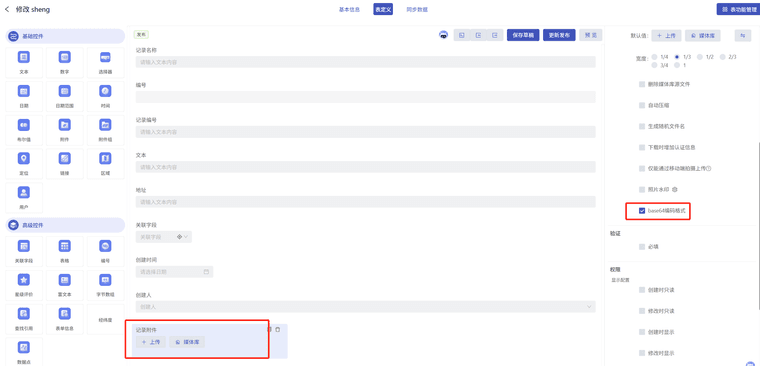Open the 关联字段 dropdown in the form
The image size is (760, 366).
click(x=164, y=237)
